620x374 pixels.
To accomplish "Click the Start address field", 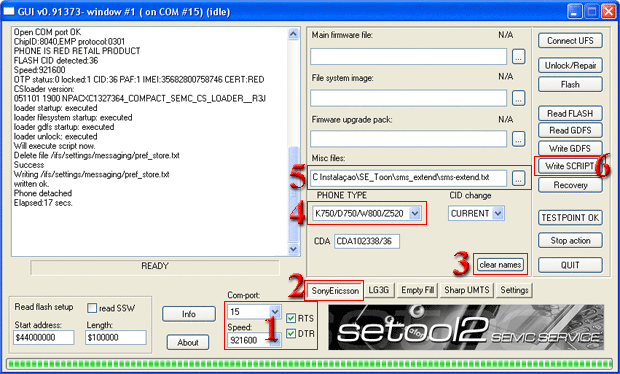I will pyautogui.click(x=44, y=337).
